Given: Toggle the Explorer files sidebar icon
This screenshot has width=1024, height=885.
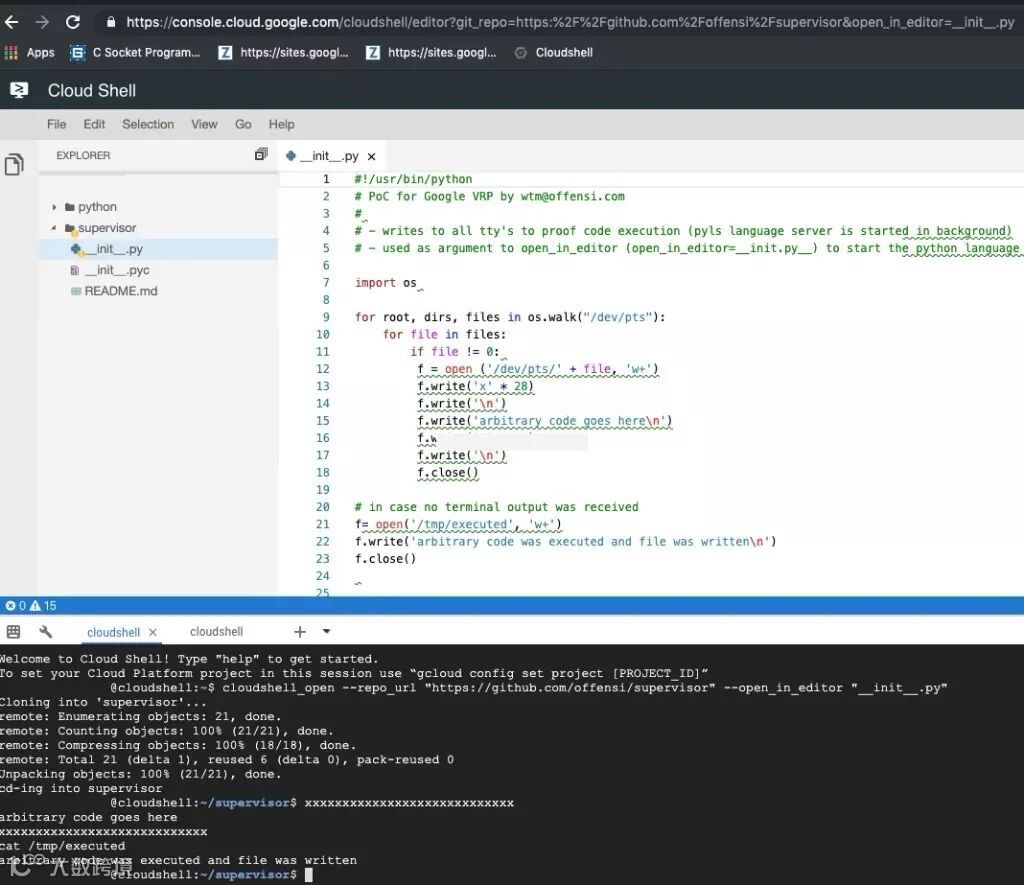Looking at the screenshot, I should click(x=14, y=164).
